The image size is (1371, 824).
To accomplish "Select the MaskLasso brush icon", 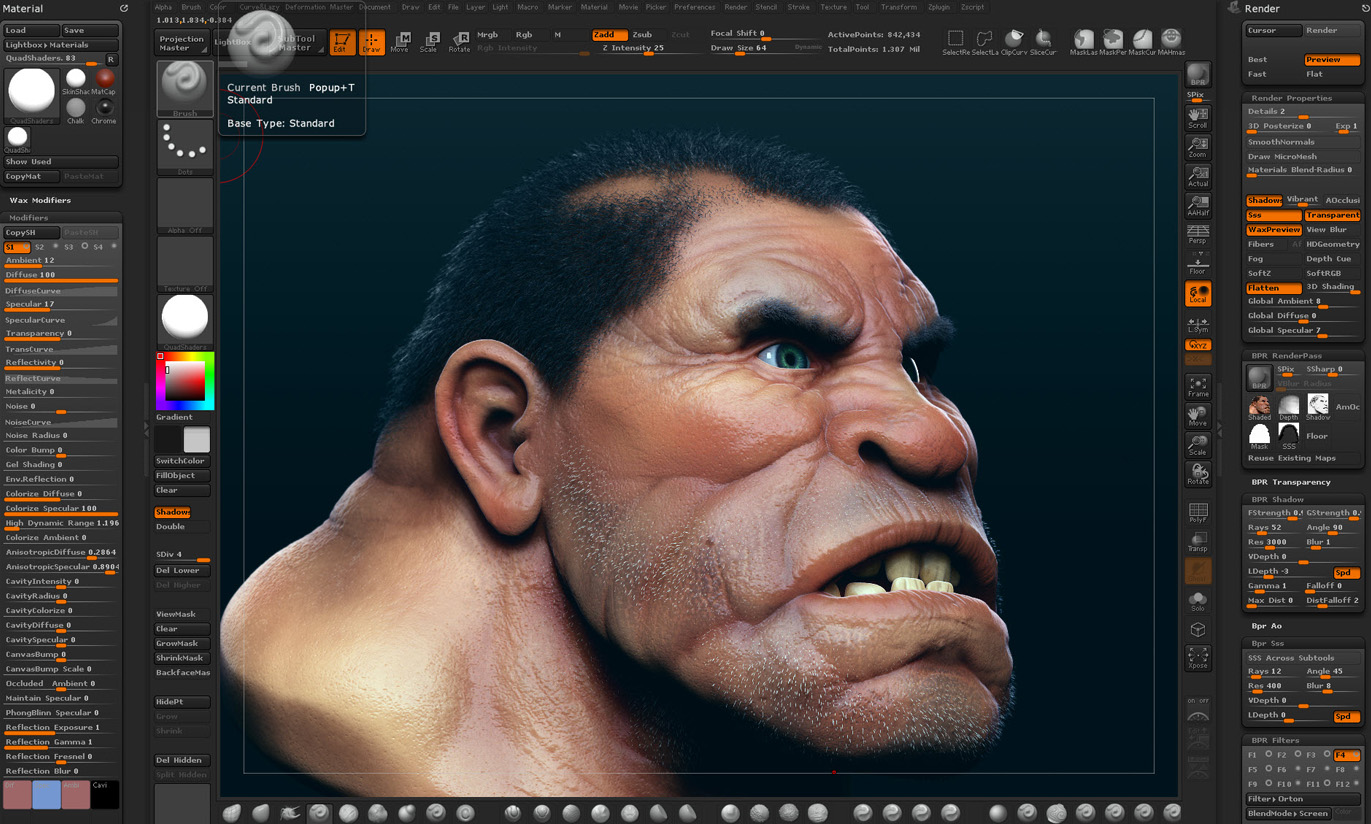I will [1084, 42].
